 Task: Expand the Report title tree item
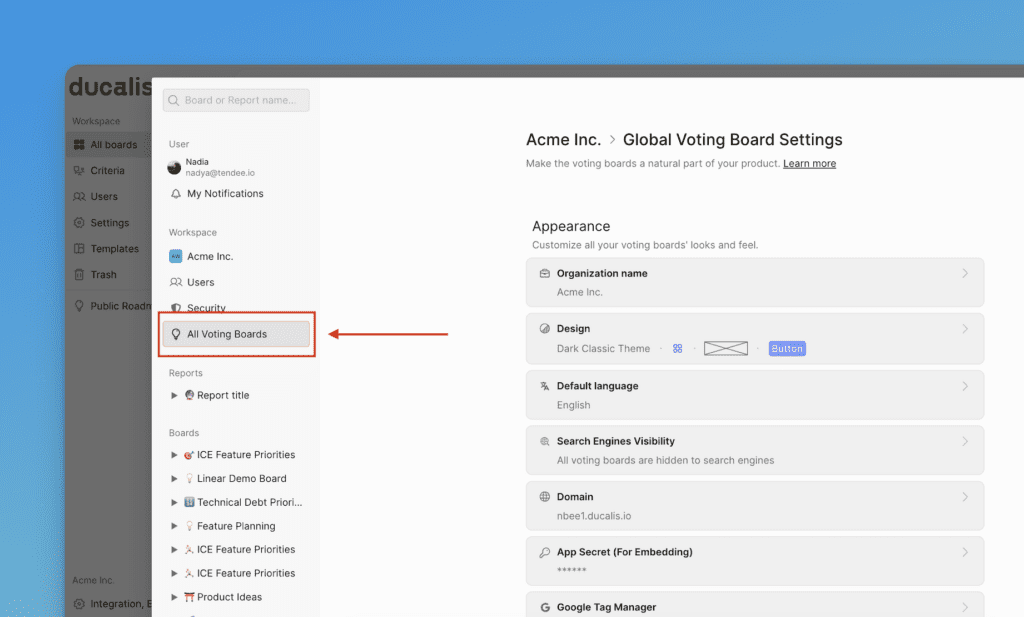pyautogui.click(x=175, y=396)
